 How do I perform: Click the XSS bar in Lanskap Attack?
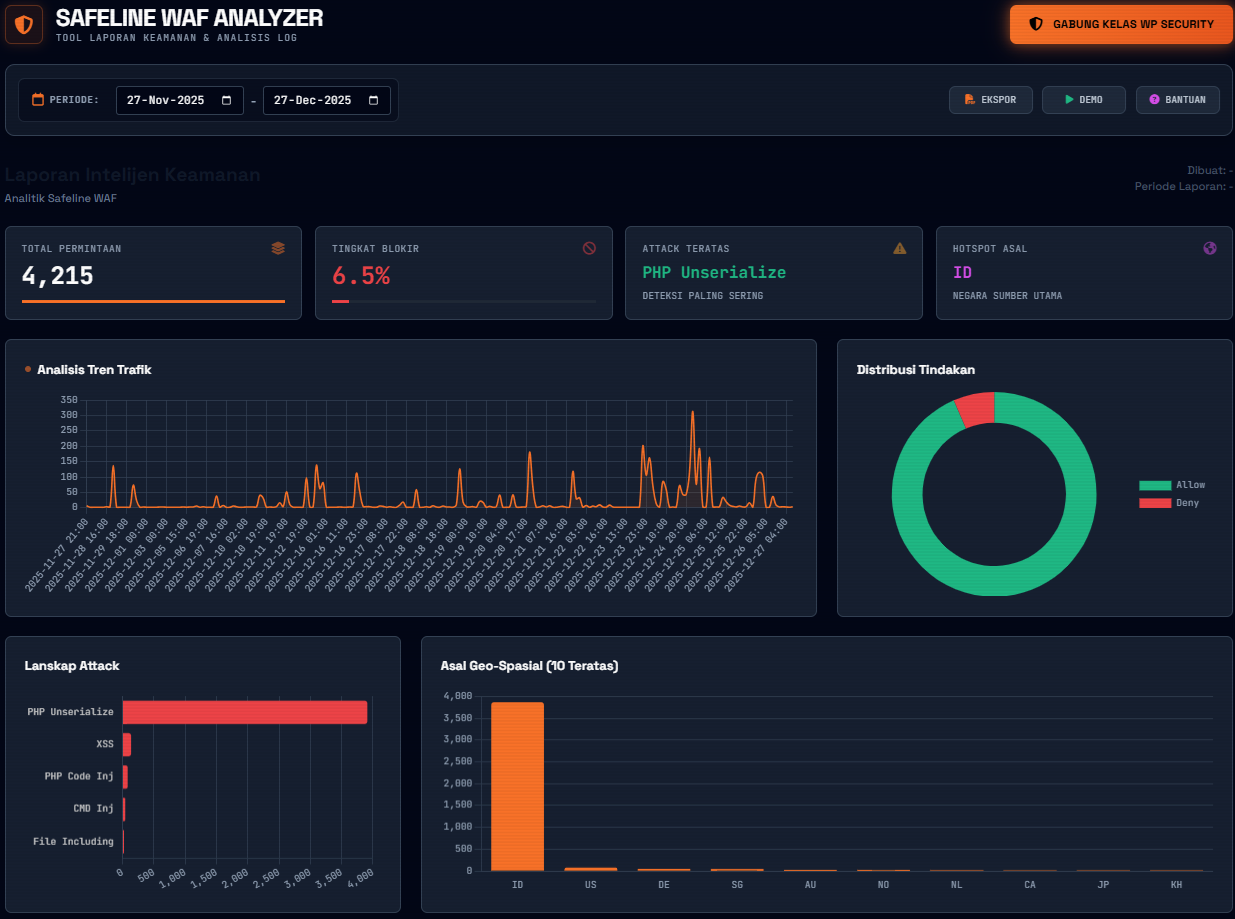127,744
